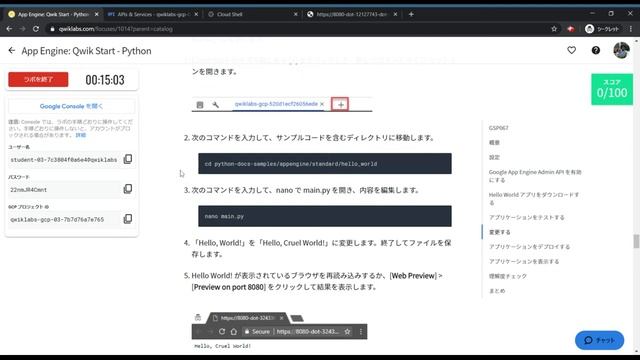Go back with the lab page arrow
This screenshot has height=360, width=640.
click(11, 51)
